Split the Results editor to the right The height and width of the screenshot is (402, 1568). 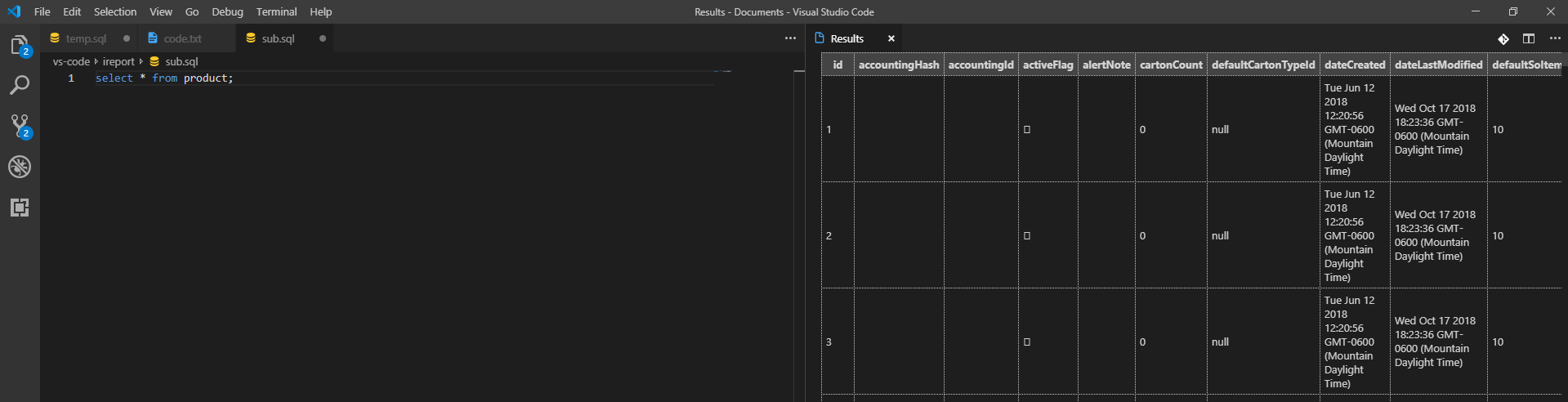(1529, 38)
